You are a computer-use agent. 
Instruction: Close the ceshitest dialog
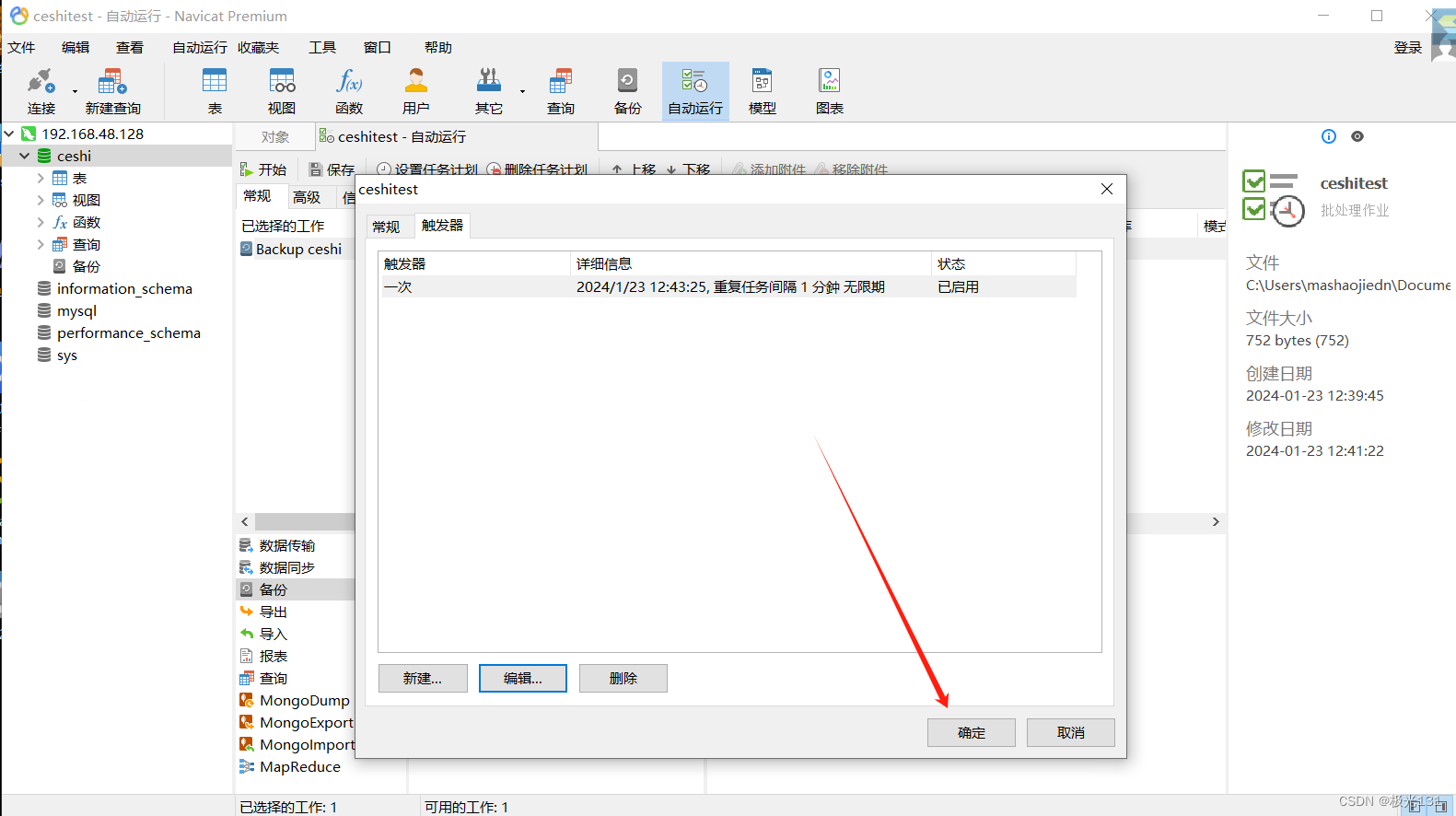tap(1107, 189)
